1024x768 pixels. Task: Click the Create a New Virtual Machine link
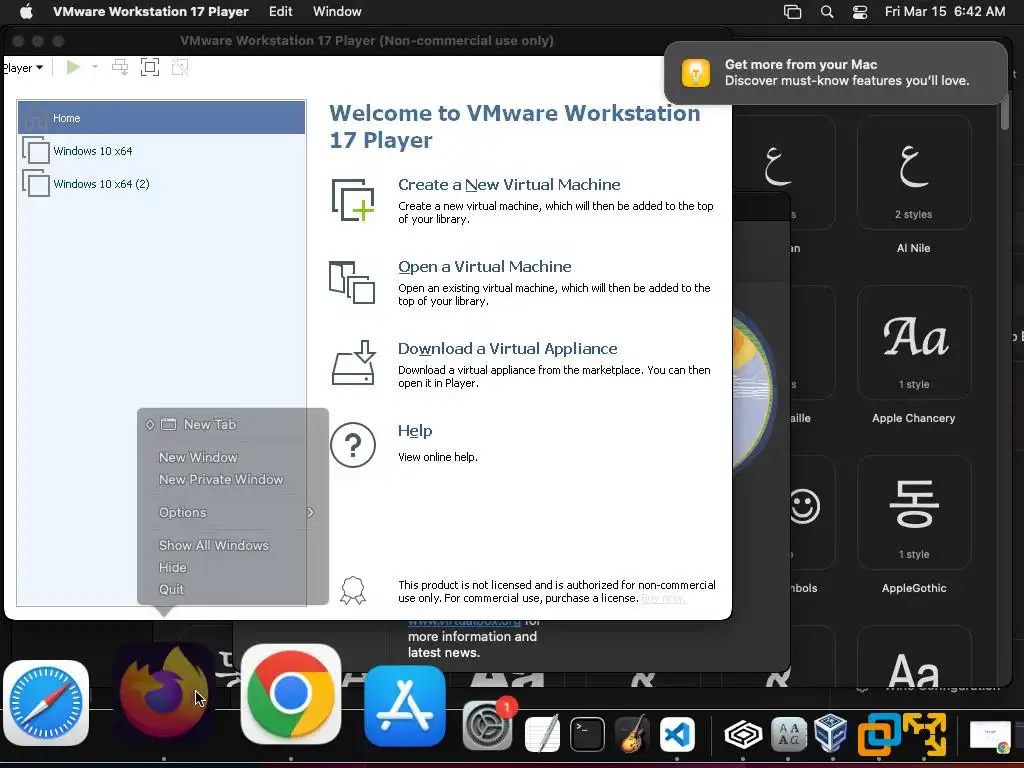[509, 185]
